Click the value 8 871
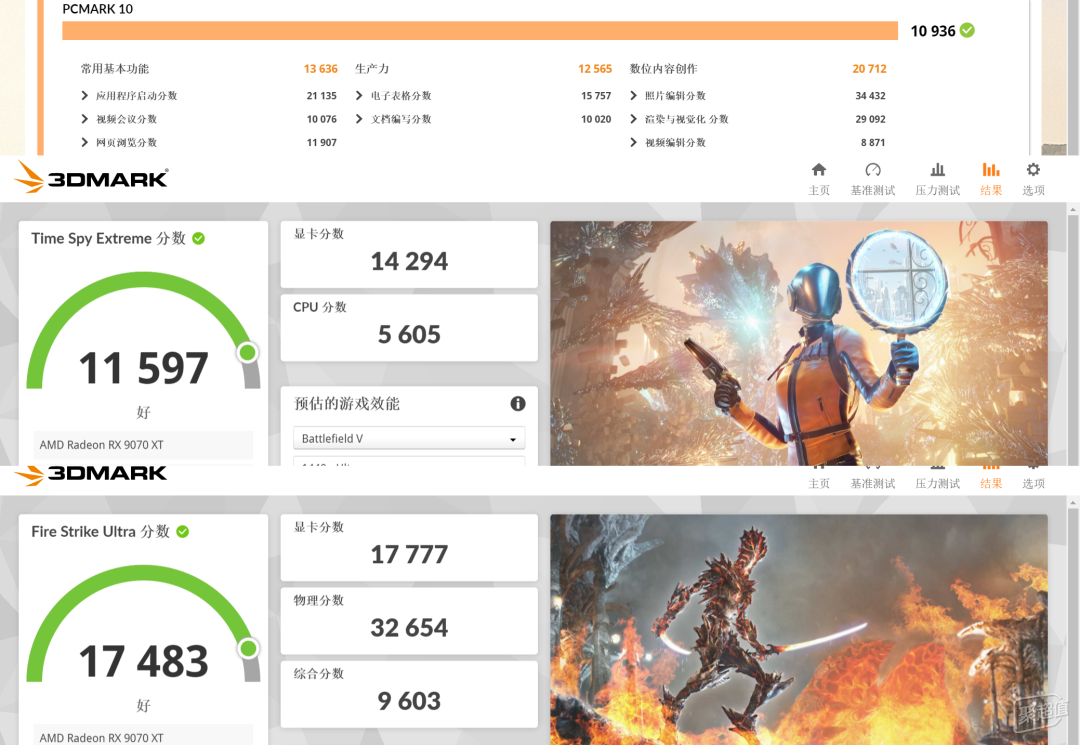Viewport: 1080px width, 745px height. [873, 142]
